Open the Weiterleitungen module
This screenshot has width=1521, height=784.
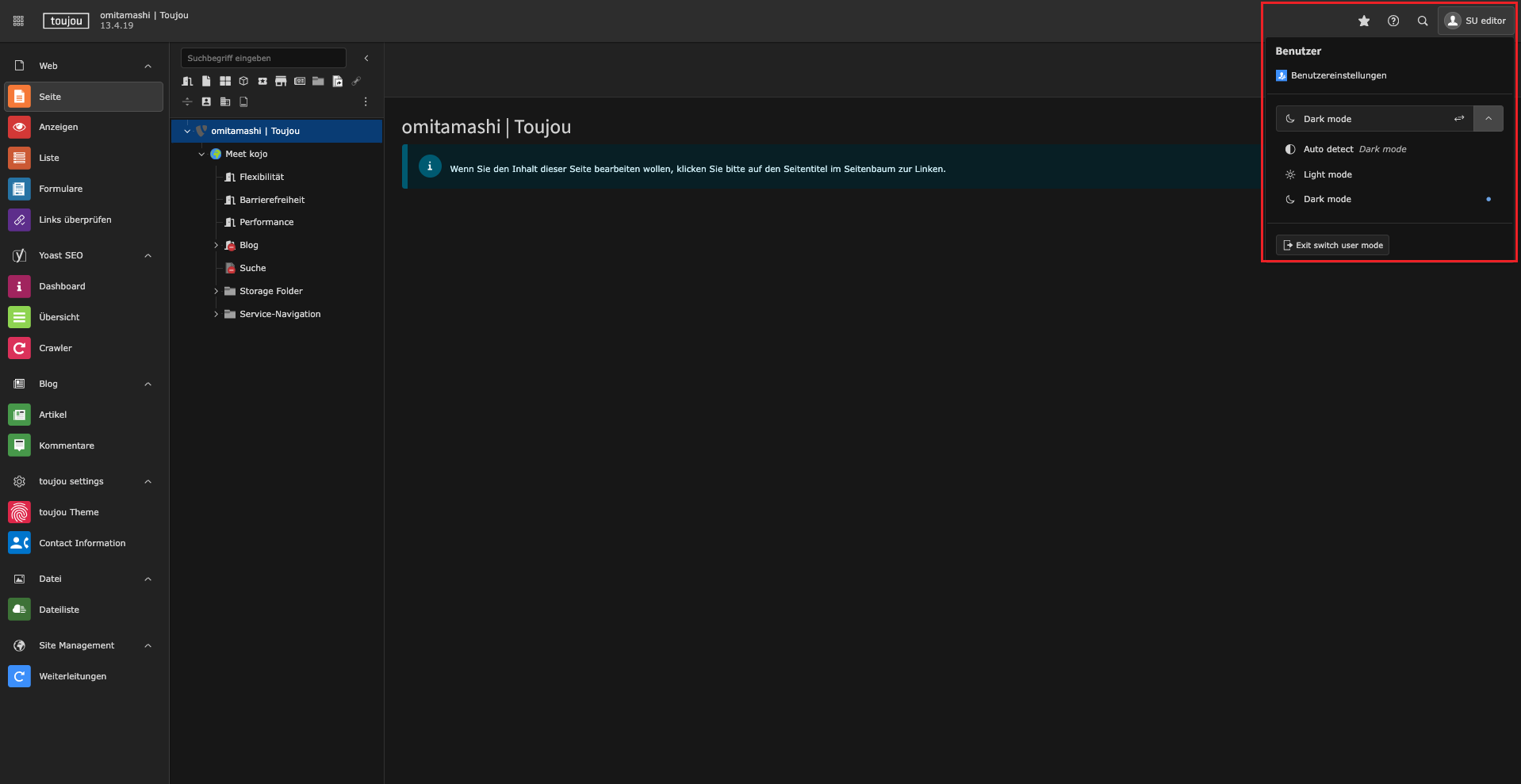pos(73,676)
